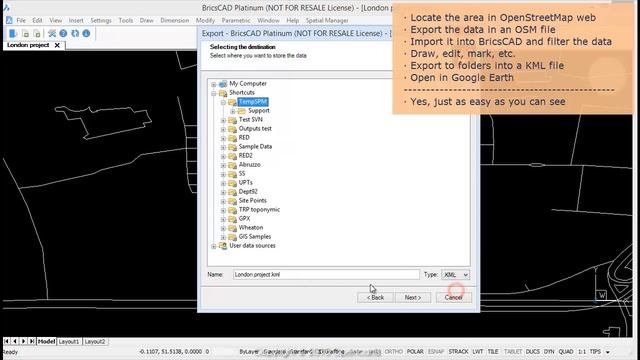Screen dimensions: 640x360
Task: Click the Name input field
Action: click(326, 275)
